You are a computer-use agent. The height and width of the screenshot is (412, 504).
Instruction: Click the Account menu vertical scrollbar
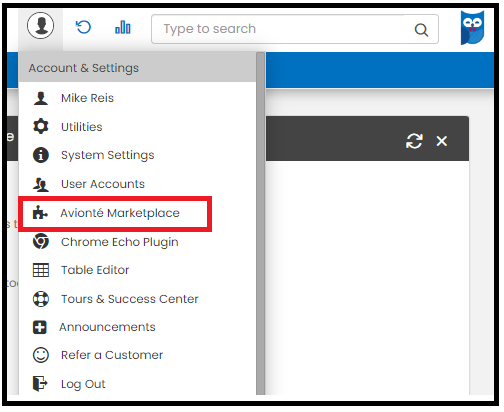pyautogui.click(x=261, y=223)
